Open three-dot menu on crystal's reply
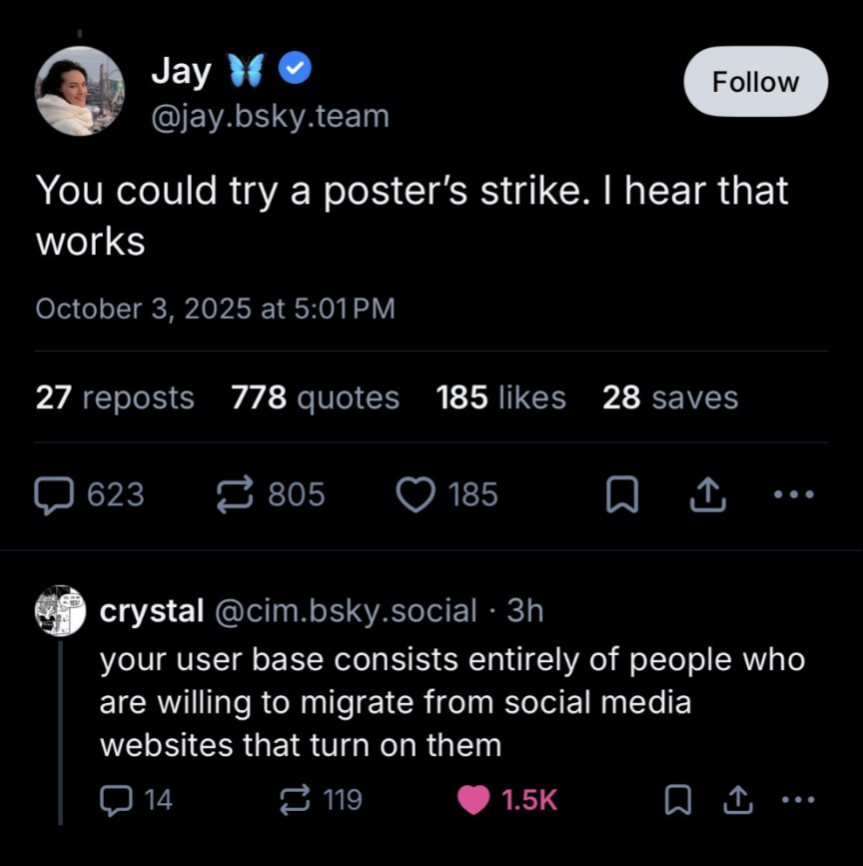 [x=796, y=799]
